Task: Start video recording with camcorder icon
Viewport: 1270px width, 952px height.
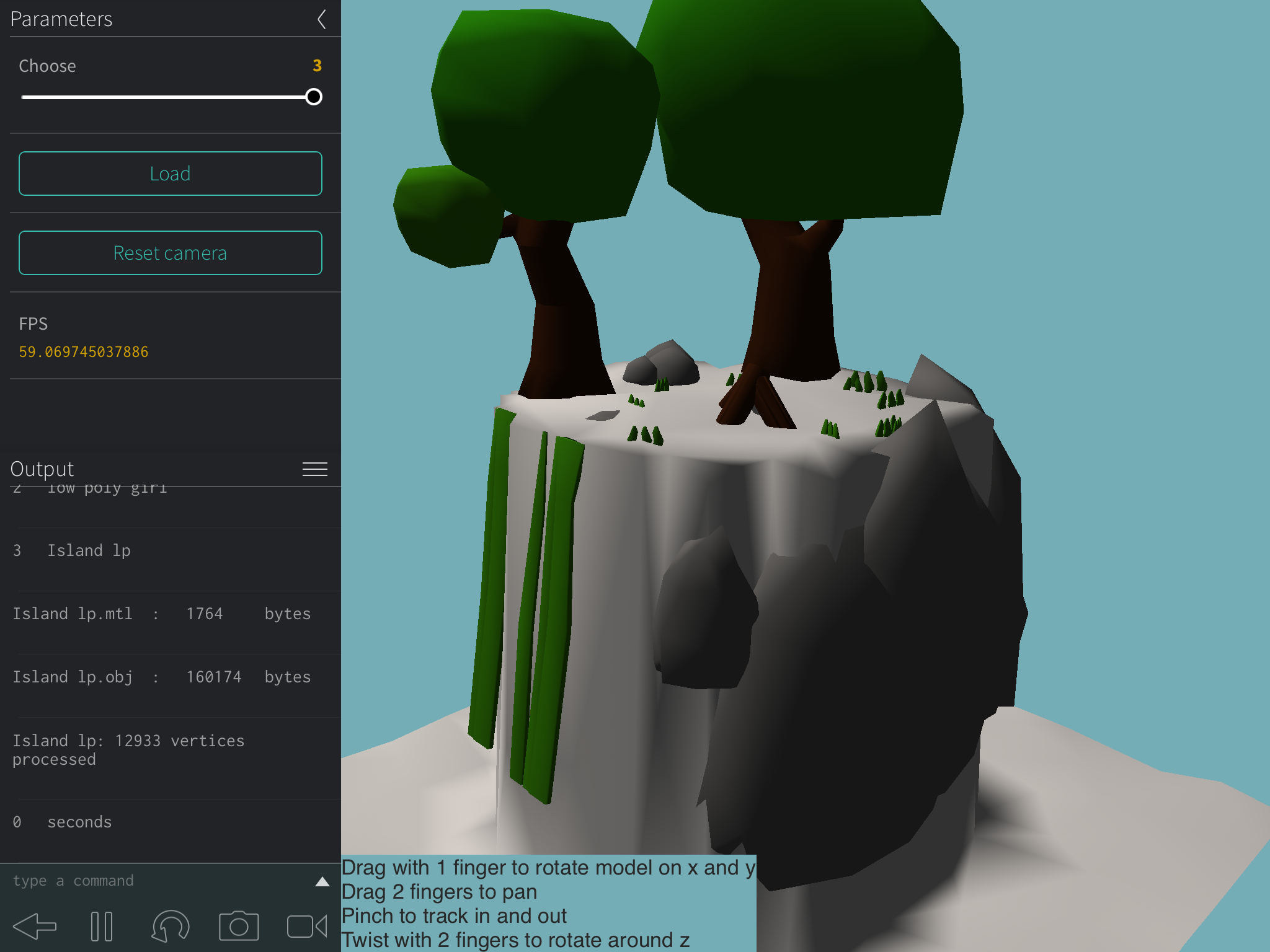Action: [307, 927]
